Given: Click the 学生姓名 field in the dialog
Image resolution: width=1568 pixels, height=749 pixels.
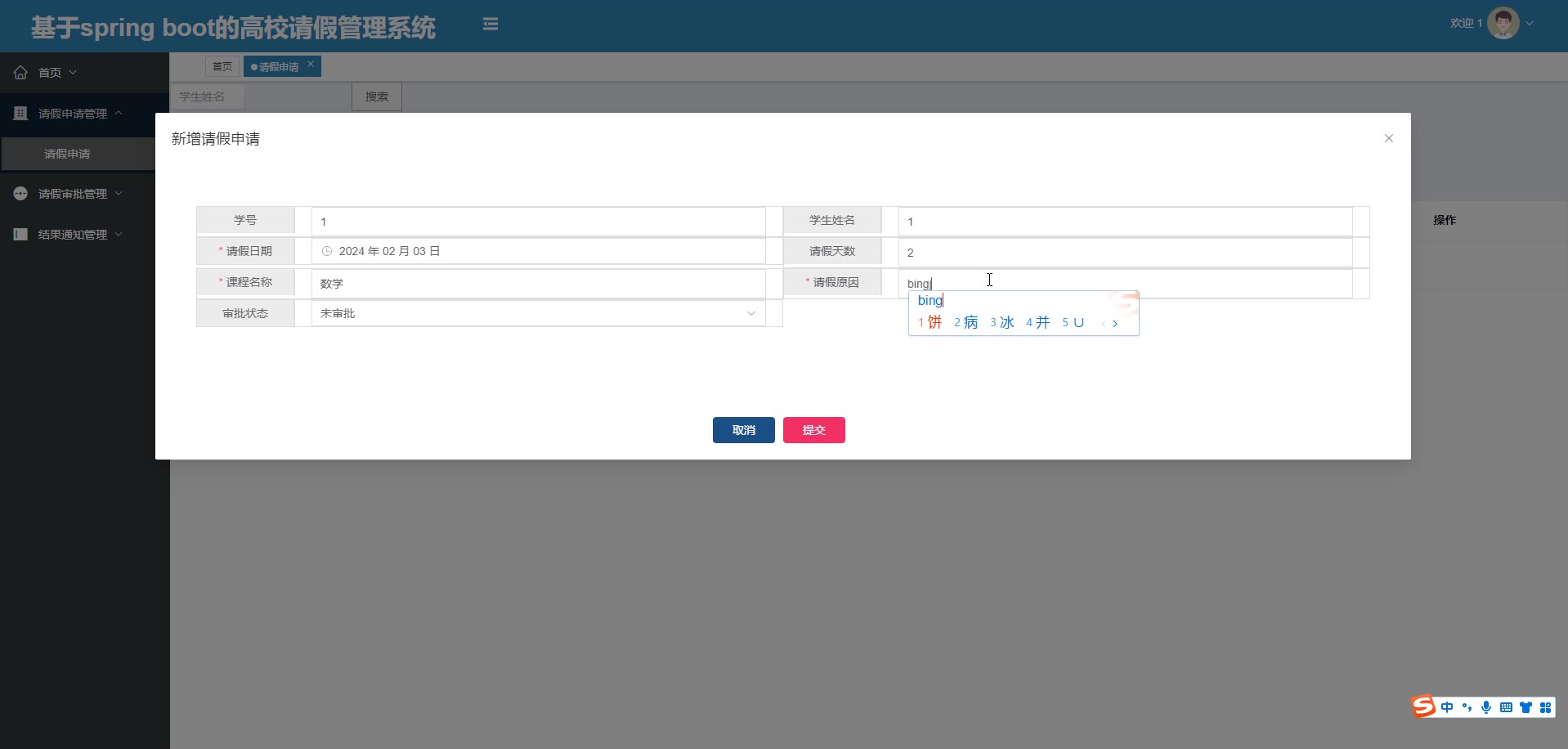Looking at the screenshot, I should [x=1125, y=222].
